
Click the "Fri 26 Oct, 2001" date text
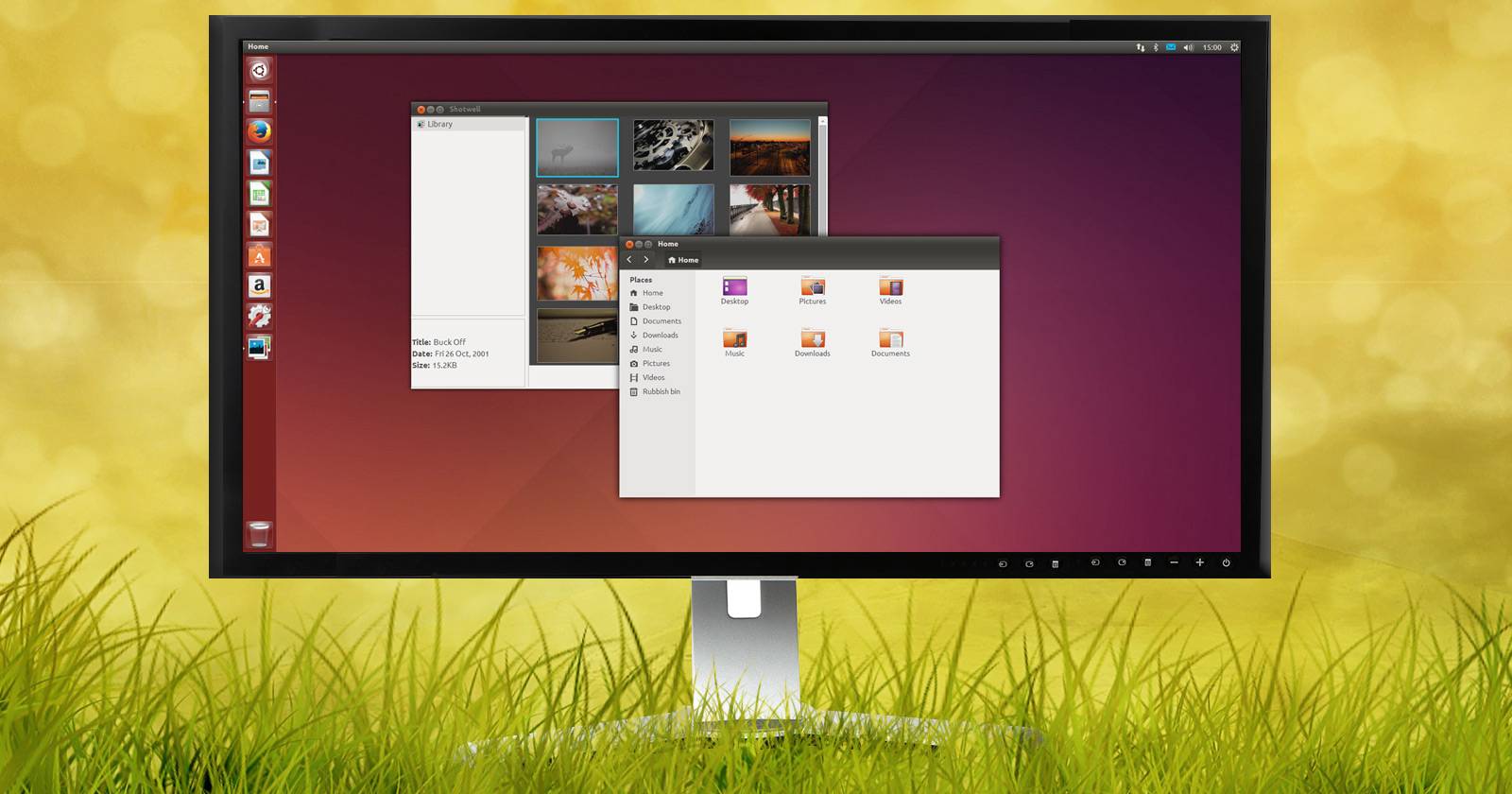pyautogui.click(x=462, y=354)
